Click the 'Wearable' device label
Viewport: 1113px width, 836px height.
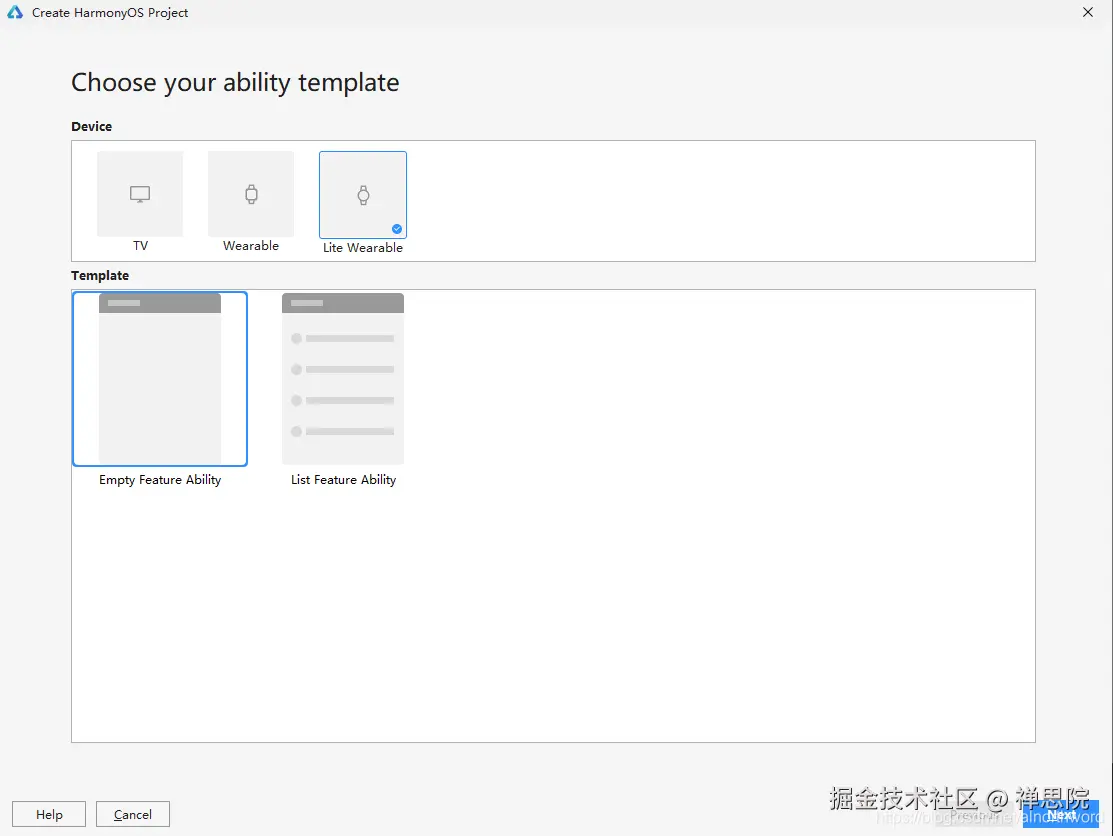251,246
